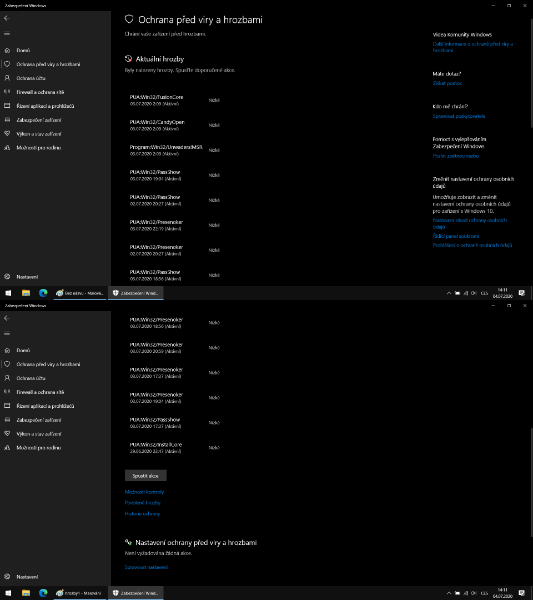Go back using the arrow in upper window
This screenshot has height=600, width=533.
(7, 18)
